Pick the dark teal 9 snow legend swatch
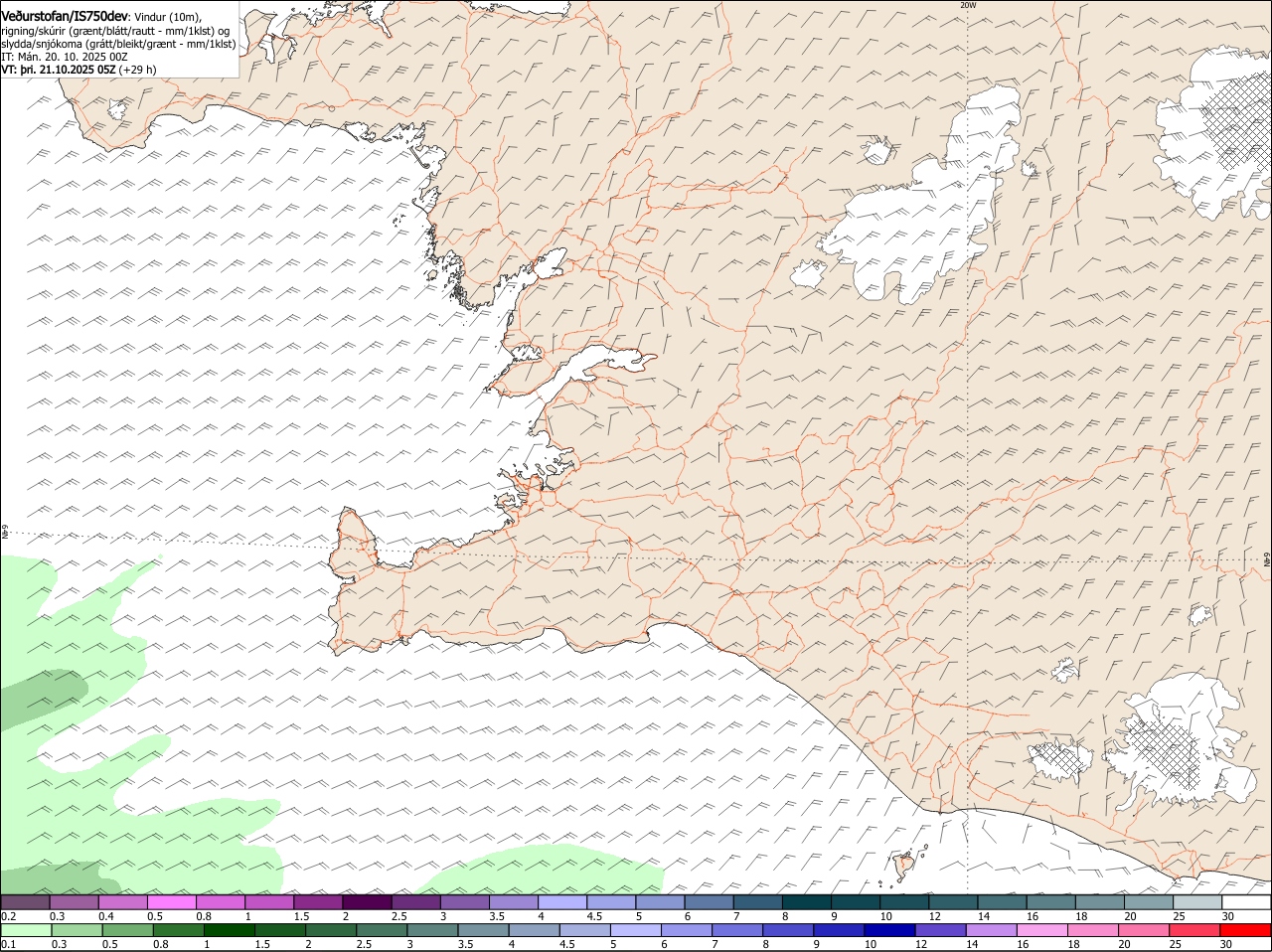 coord(855,901)
